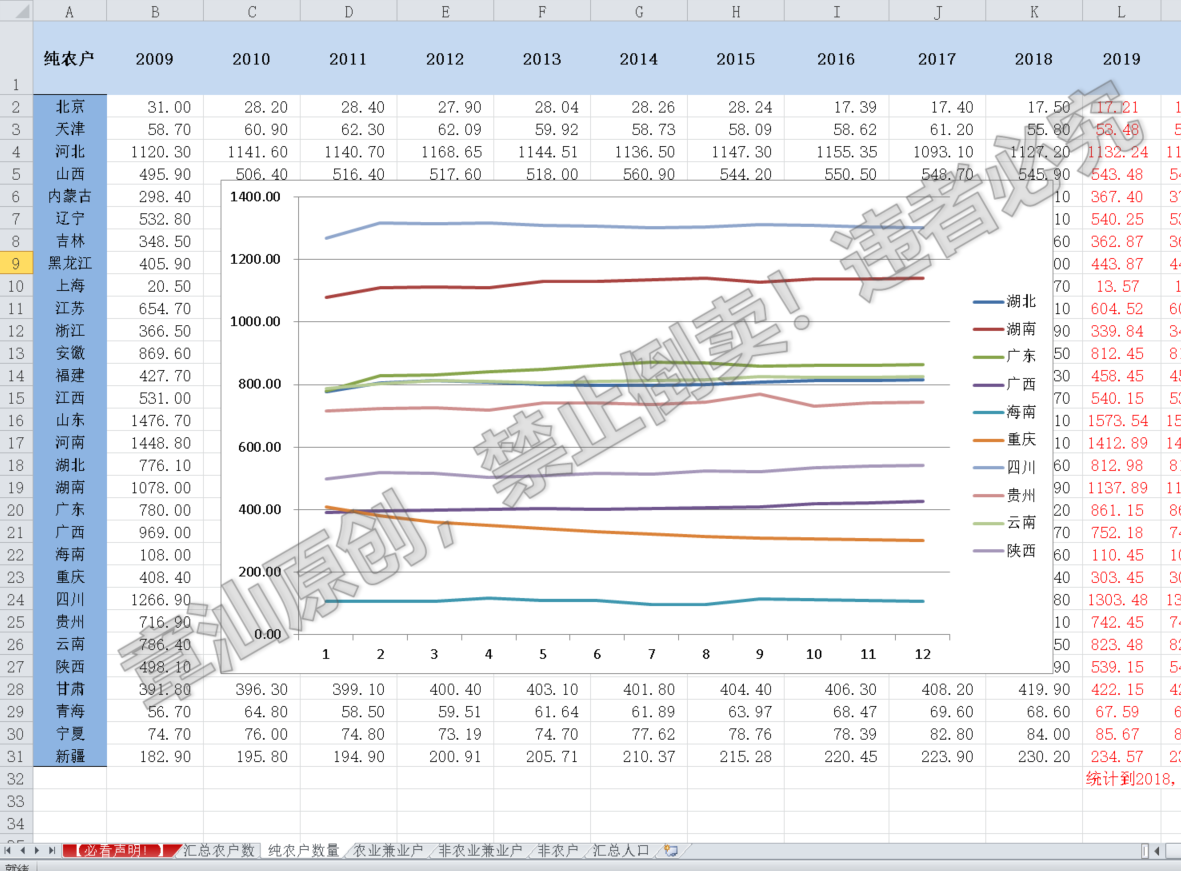1181x871 pixels.
Task: Click the chart x-axis label 12
Action: pyautogui.click(x=923, y=654)
